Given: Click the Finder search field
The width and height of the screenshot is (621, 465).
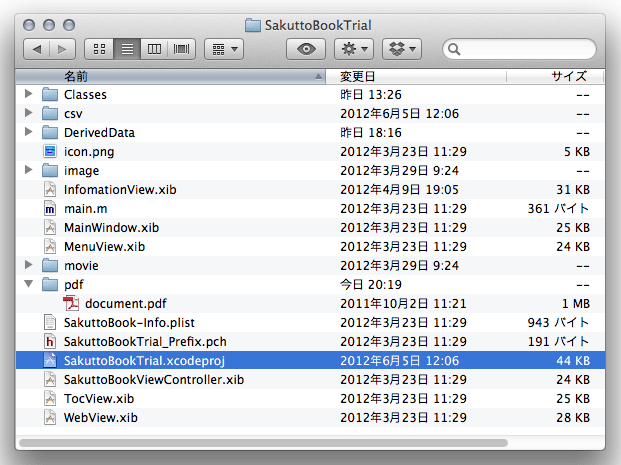Looking at the screenshot, I should tap(519, 49).
